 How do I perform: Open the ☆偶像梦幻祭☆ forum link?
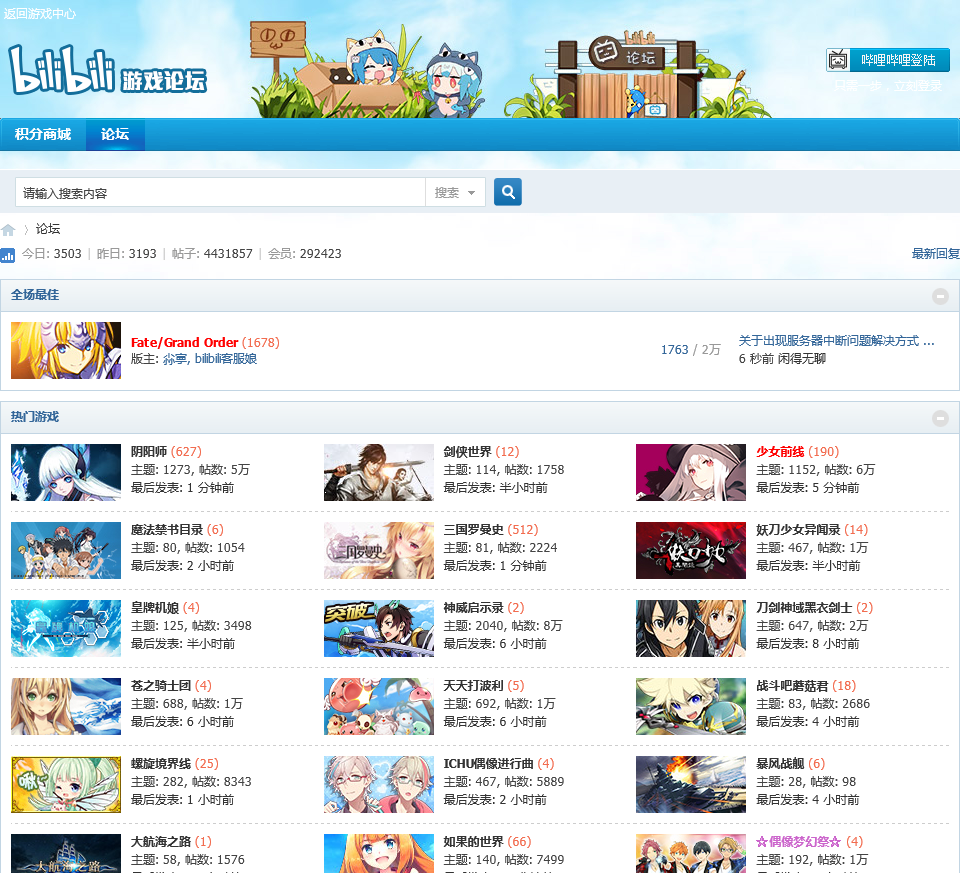[798, 841]
